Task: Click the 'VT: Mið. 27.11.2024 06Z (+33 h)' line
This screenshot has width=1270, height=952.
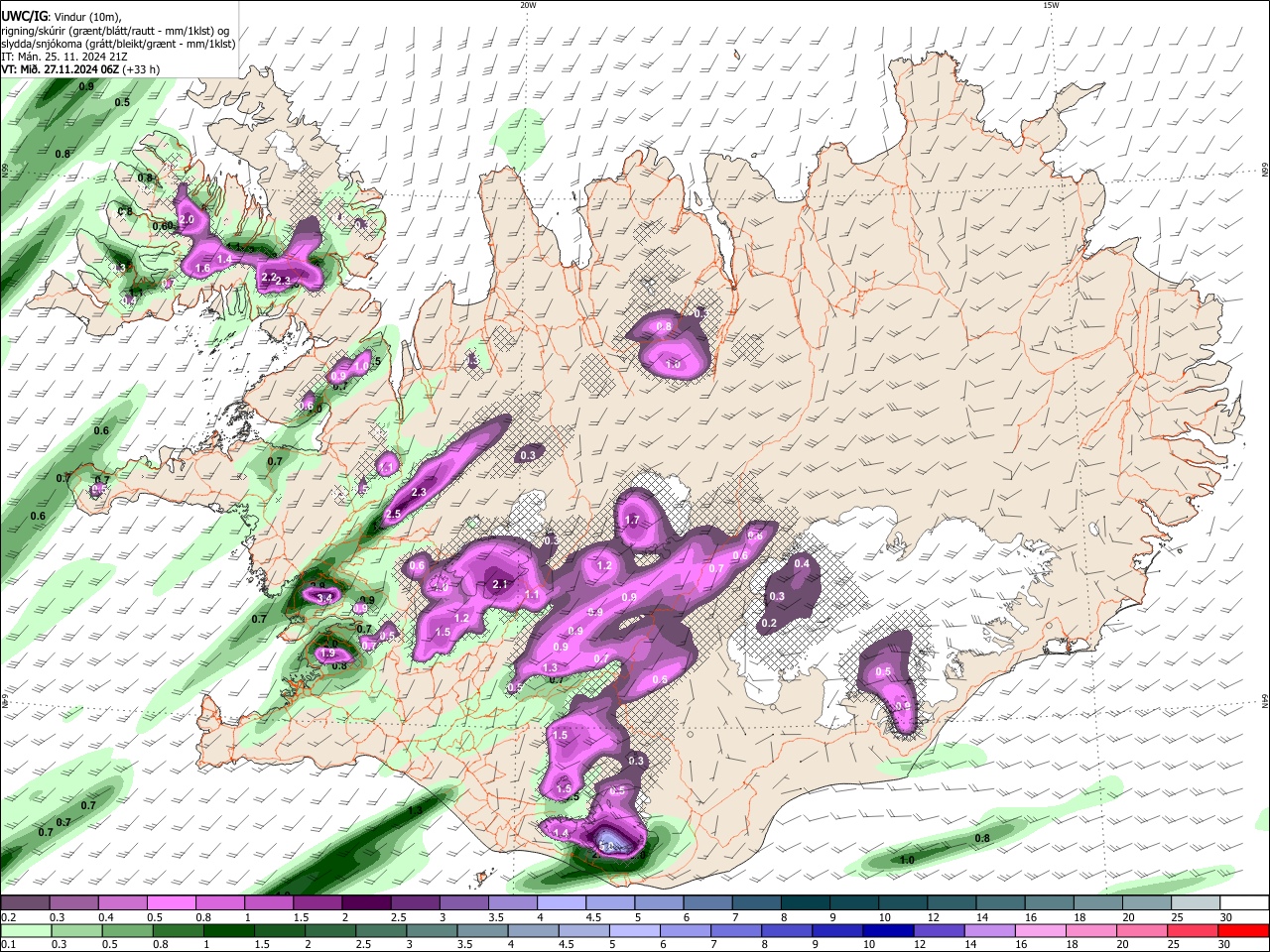Action: [80, 69]
